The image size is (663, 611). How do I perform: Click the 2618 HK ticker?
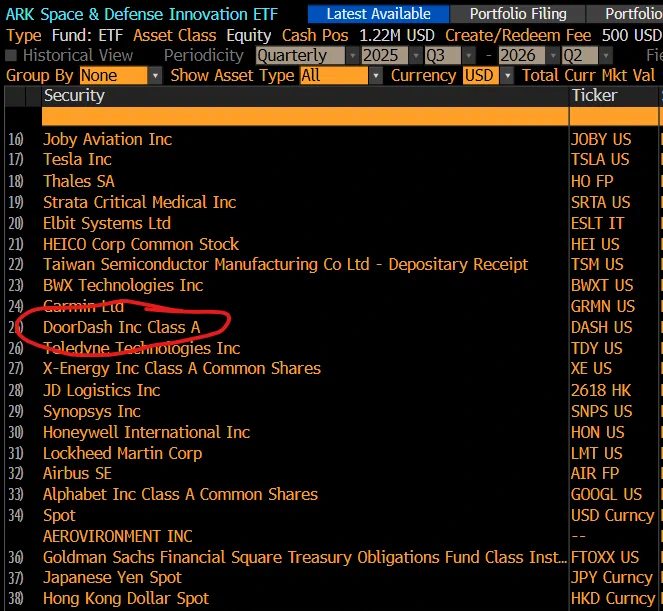601,390
